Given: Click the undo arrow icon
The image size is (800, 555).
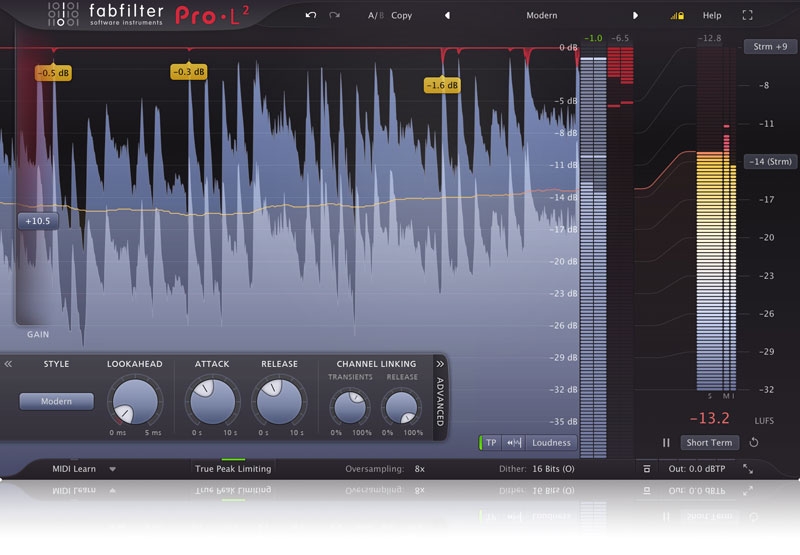Looking at the screenshot, I should (311, 16).
